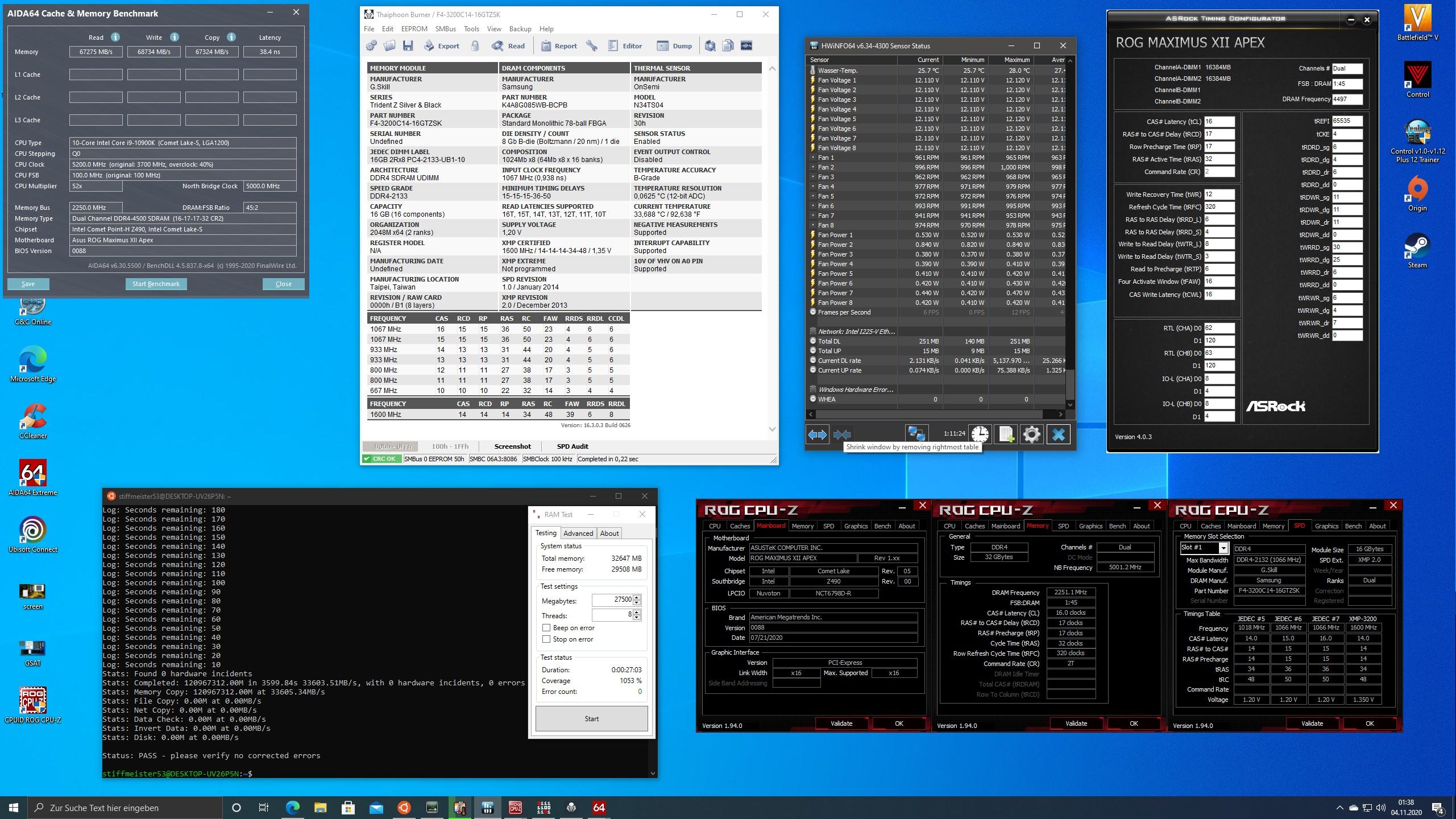
Task: Click the wrench tool icon in Thaiphoon Burner
Action: [592, 46]
